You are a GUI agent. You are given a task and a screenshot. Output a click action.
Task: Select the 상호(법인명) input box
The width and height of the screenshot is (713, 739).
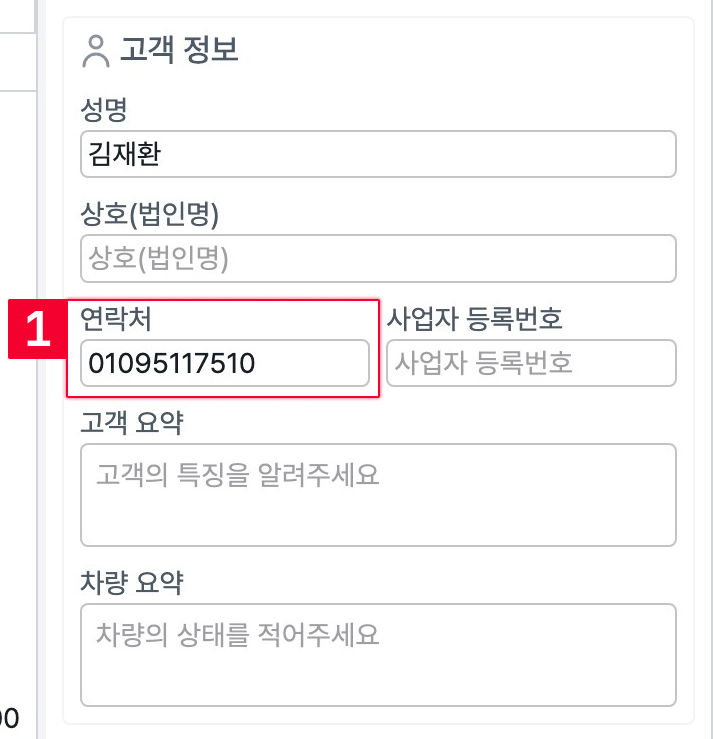click(377, 259)
